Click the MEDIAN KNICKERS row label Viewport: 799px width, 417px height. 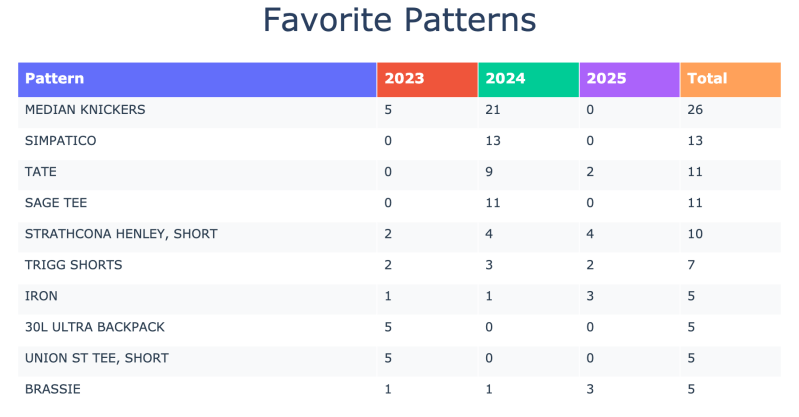pyautogui.click(x=85, y=110)
